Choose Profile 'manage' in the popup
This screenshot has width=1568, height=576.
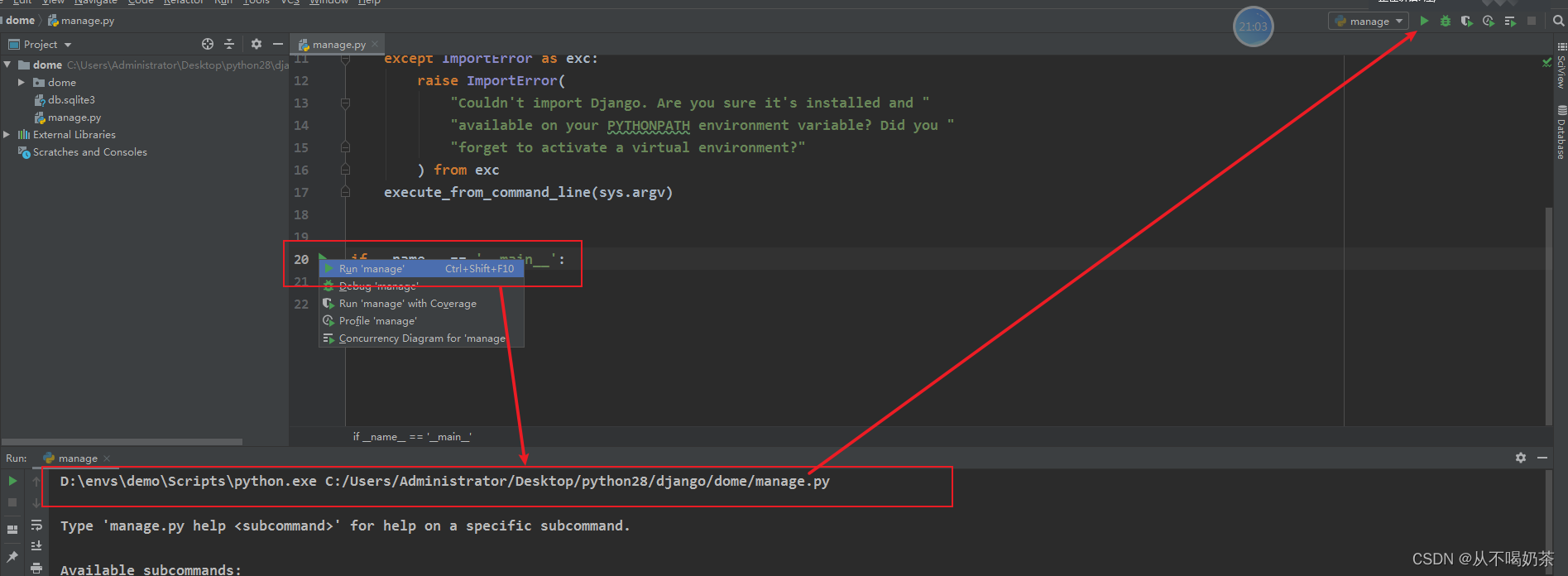point(421,320)
